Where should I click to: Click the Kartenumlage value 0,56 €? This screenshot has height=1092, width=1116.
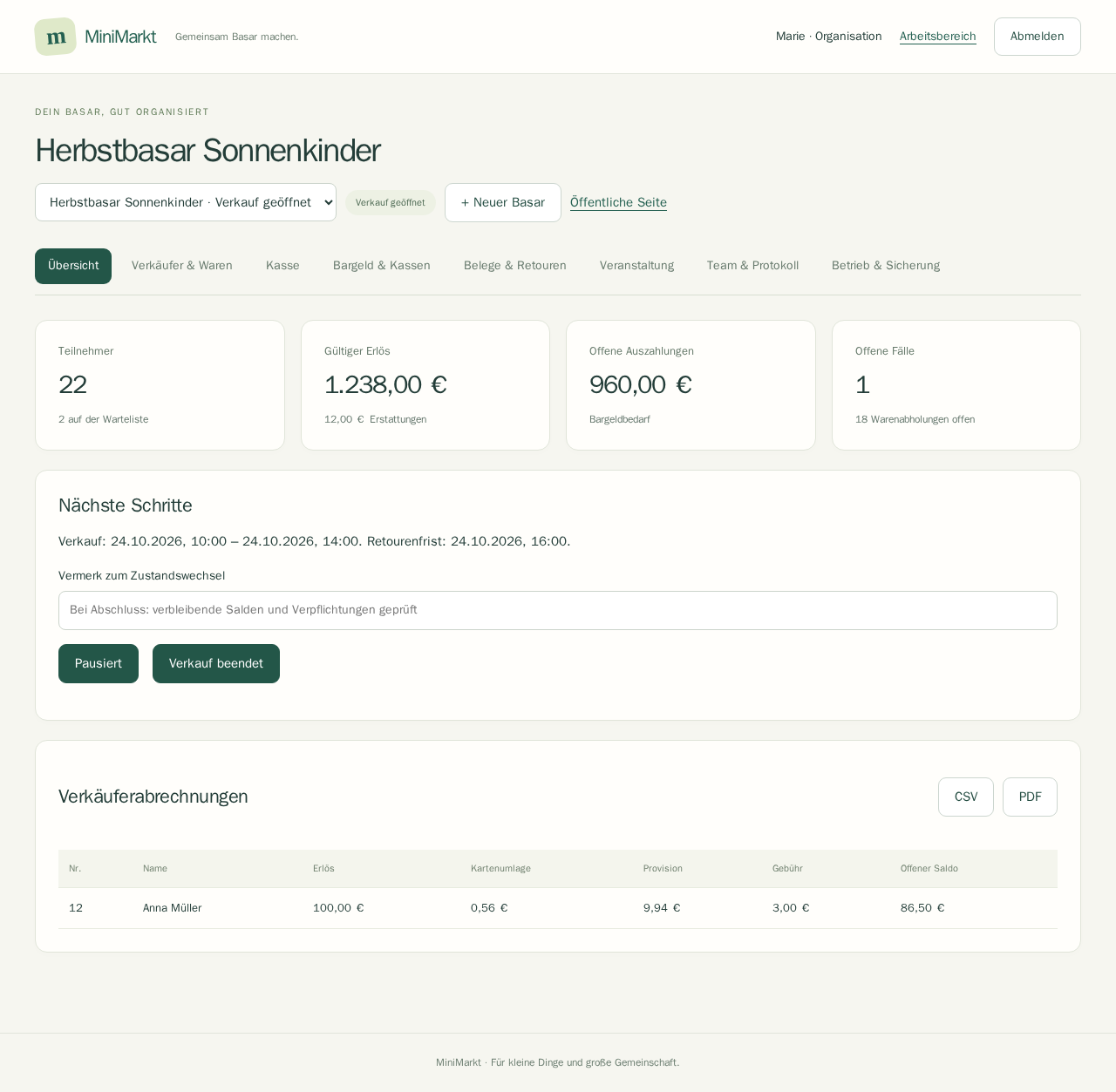(x=489, y=908)
